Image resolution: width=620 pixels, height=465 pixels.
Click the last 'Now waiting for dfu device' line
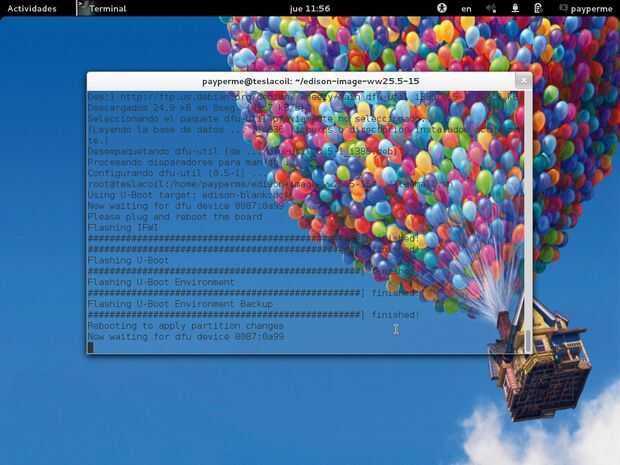(186, 336)
